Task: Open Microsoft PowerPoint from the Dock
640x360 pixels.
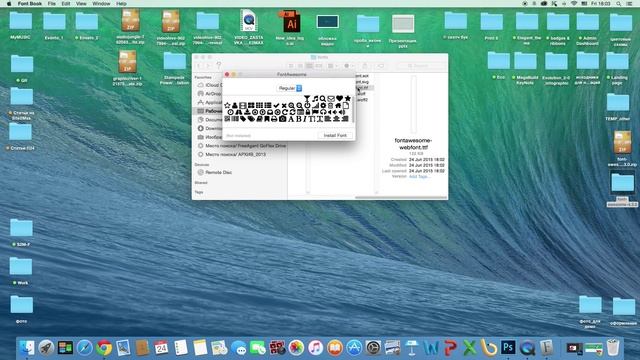Action: coord(450,348)
